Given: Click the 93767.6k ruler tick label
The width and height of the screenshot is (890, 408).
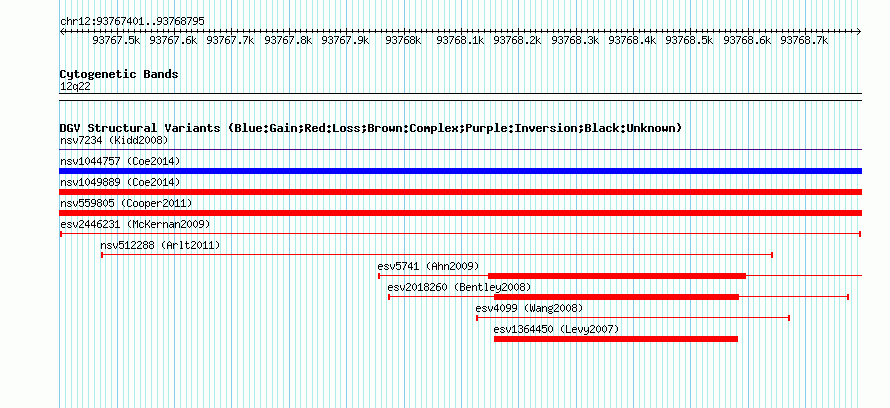Looking at the screenshot, I should point(173,40).
